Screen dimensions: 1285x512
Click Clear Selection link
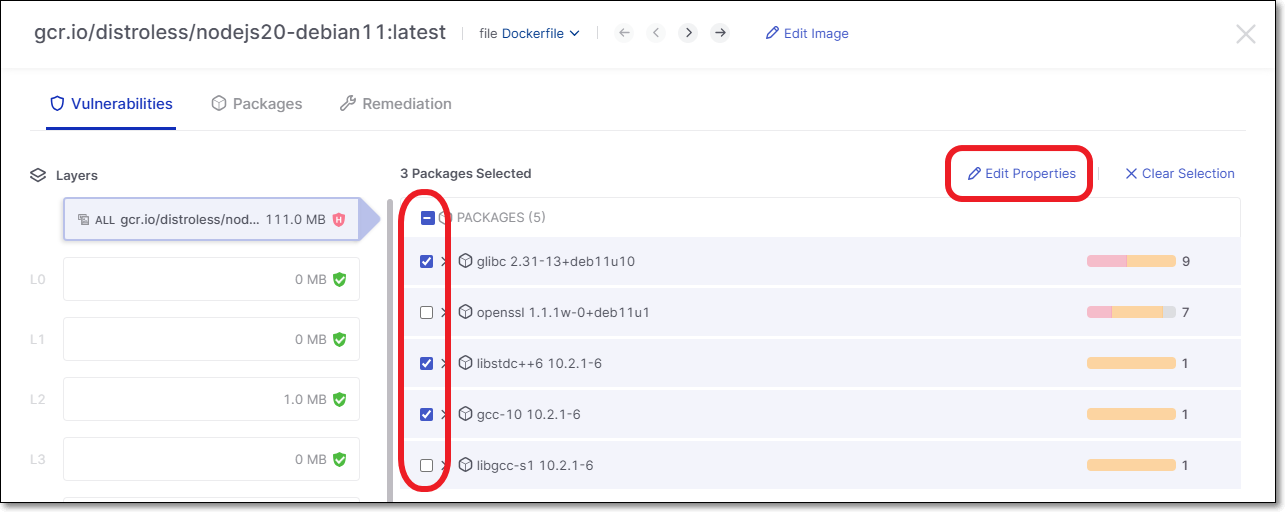tap(1180, 174)
